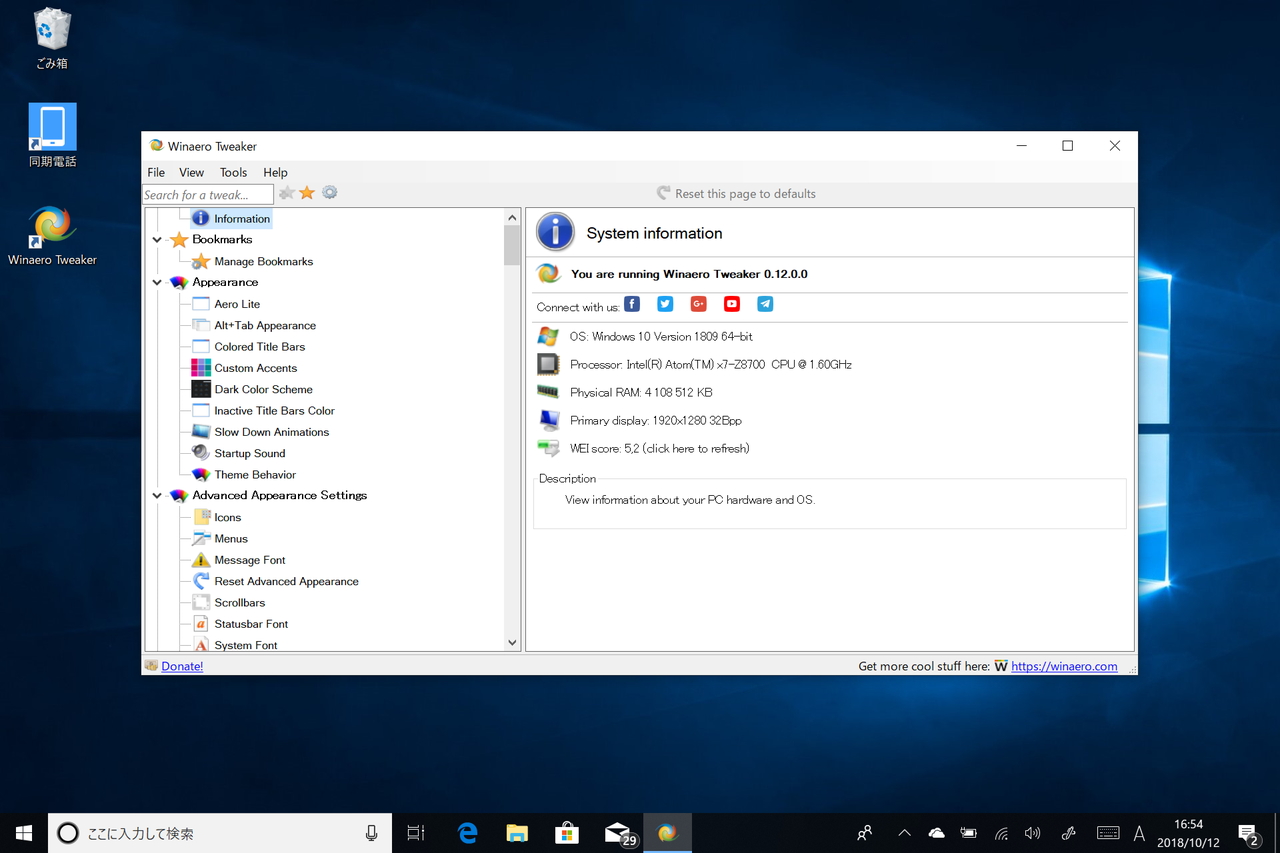
Task: Click the Telegram icon
Action: click(764, 304)
